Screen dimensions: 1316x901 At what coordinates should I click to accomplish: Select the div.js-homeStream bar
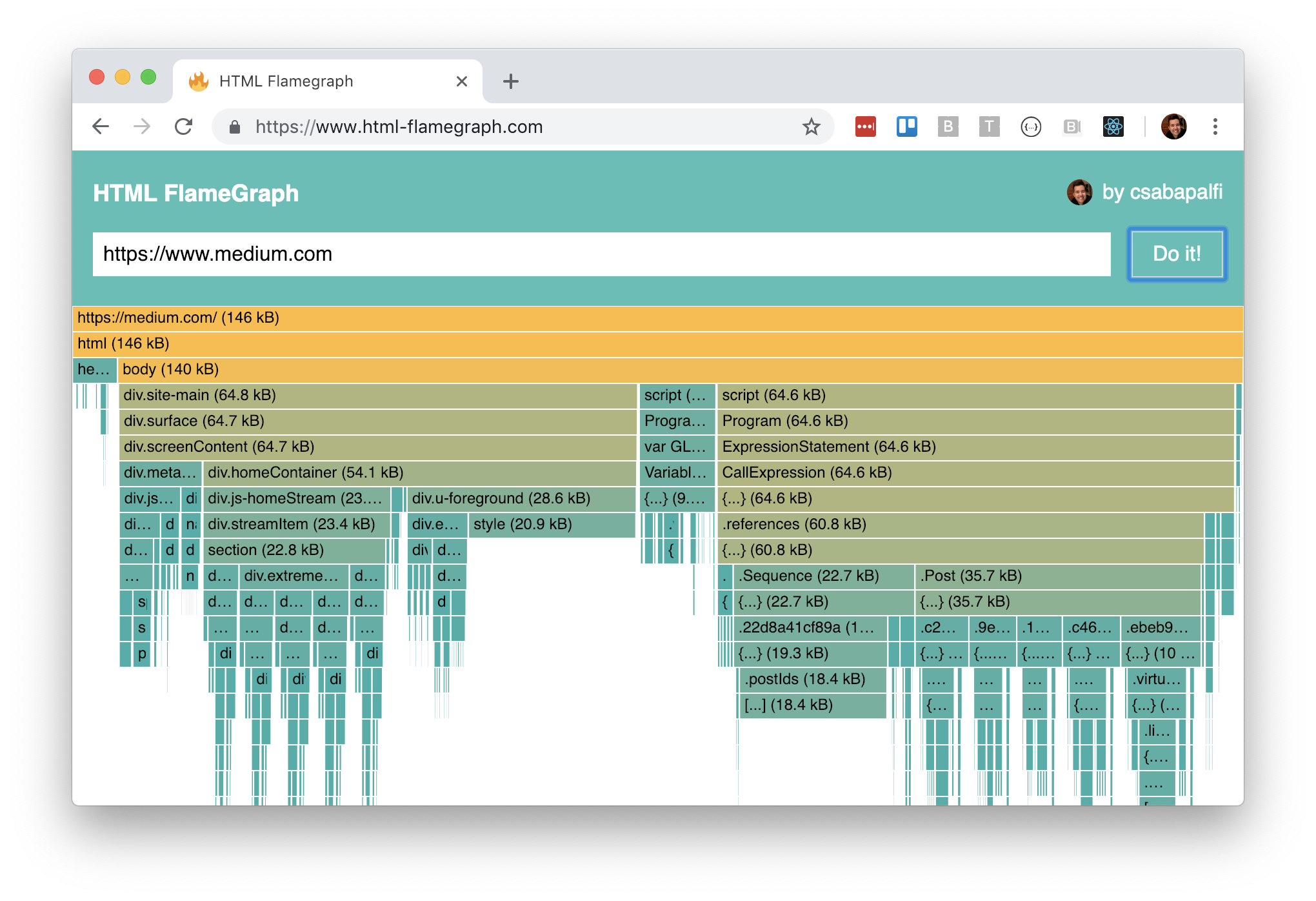(297, 499)
